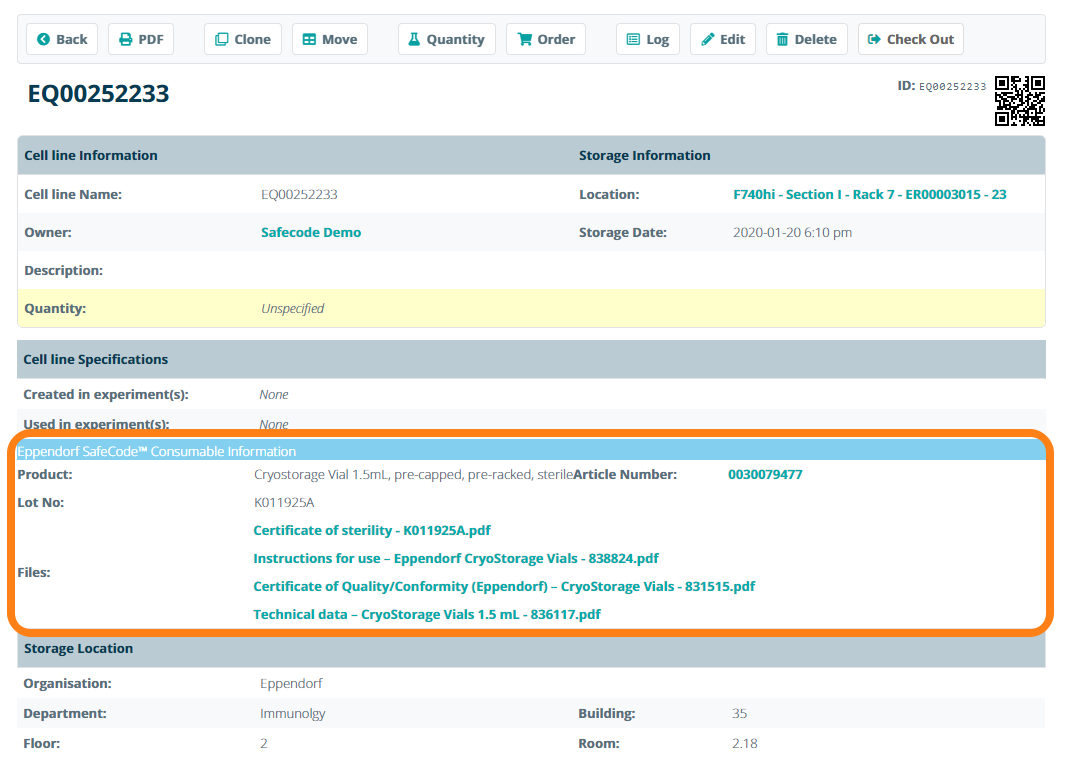Open Instructions for use PDF file
The image size is (1070, 772).
point(456,558)
